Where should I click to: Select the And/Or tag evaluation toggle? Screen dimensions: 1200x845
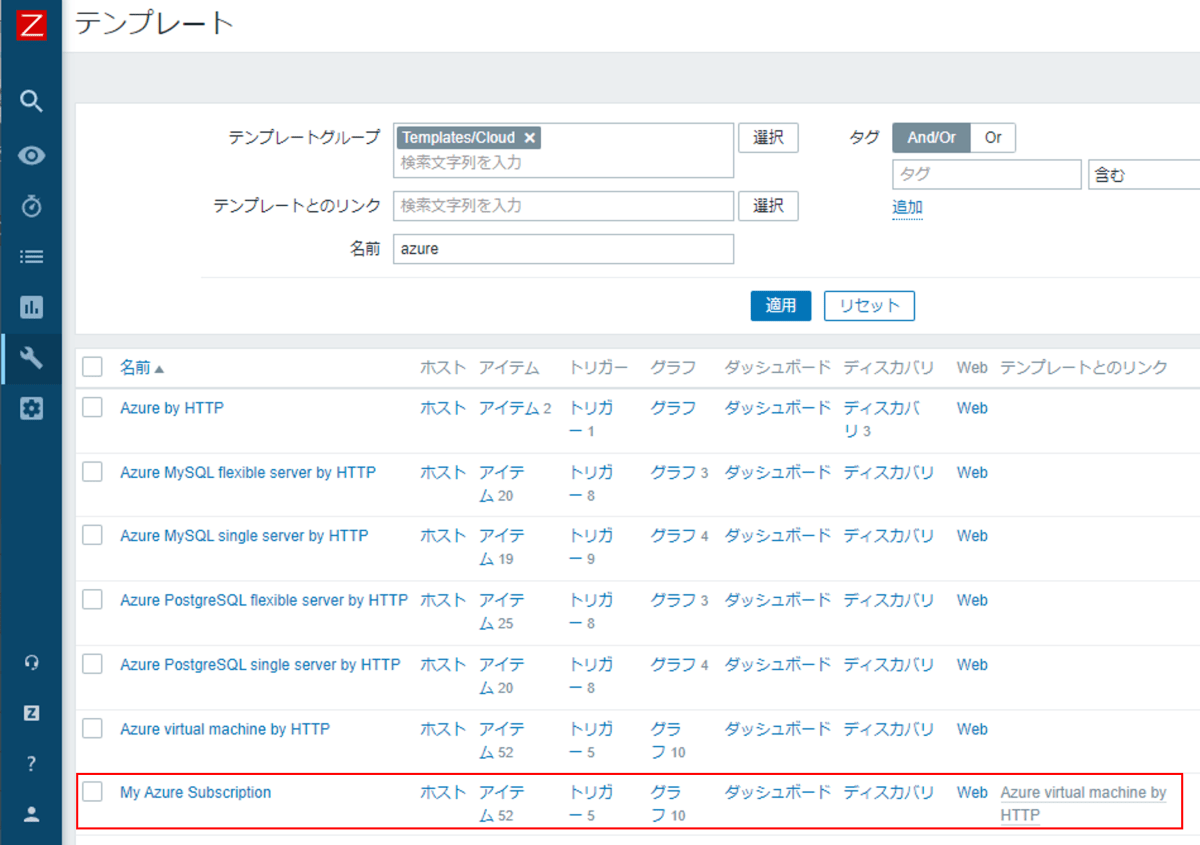click(x=931, y=138)
